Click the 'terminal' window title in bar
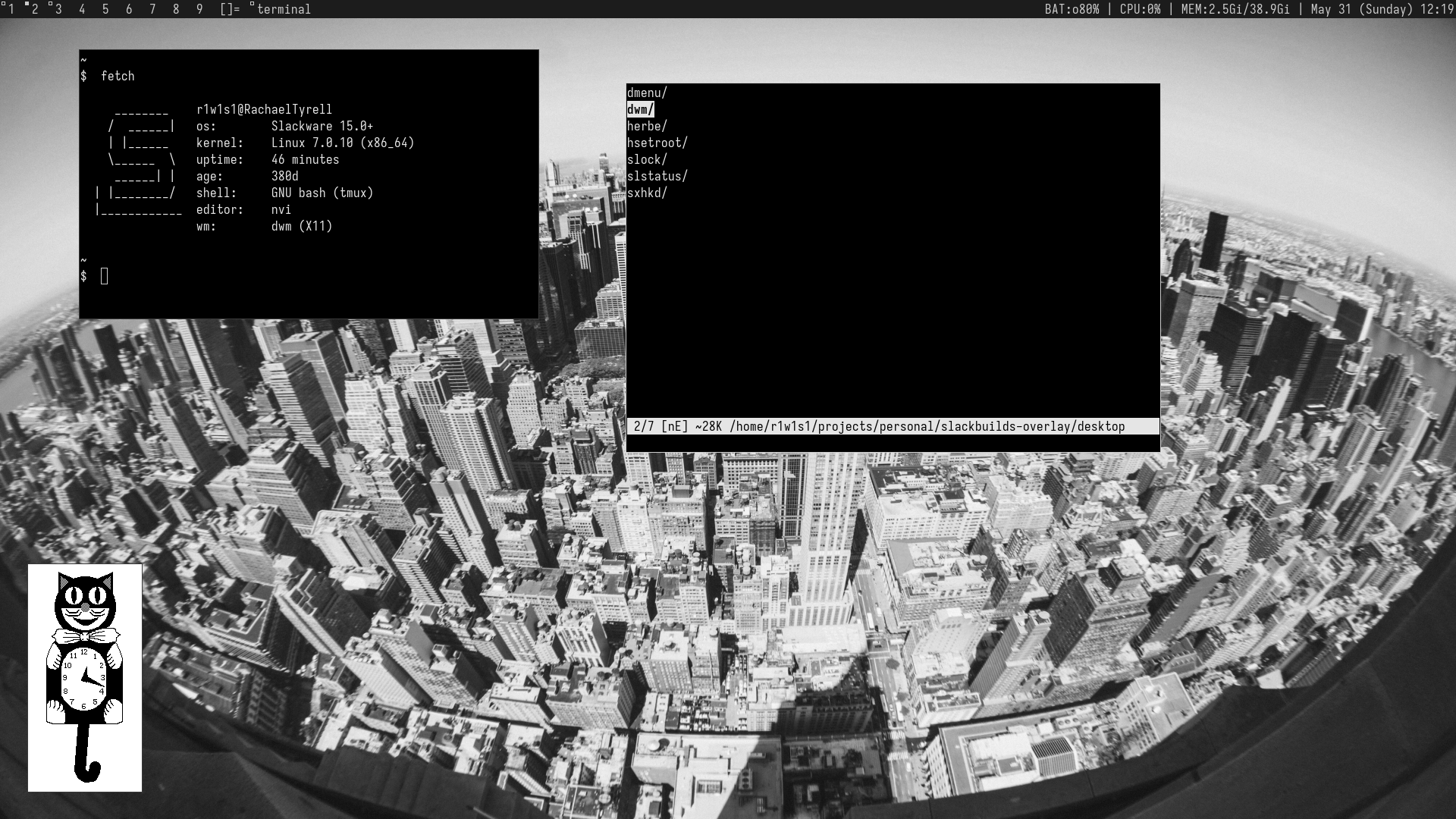 click(x=284, y=9)
